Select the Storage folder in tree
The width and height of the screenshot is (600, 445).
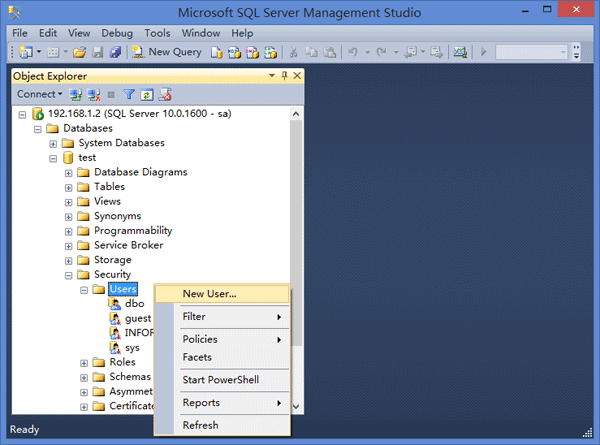click(112, 260)
